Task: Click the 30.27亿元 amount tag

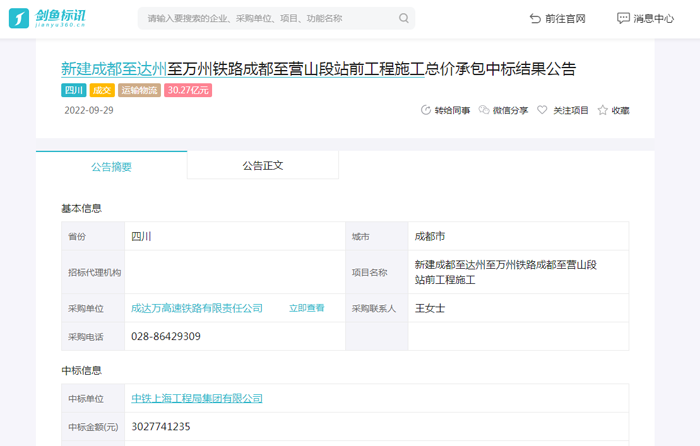Action: coord(188,90)
